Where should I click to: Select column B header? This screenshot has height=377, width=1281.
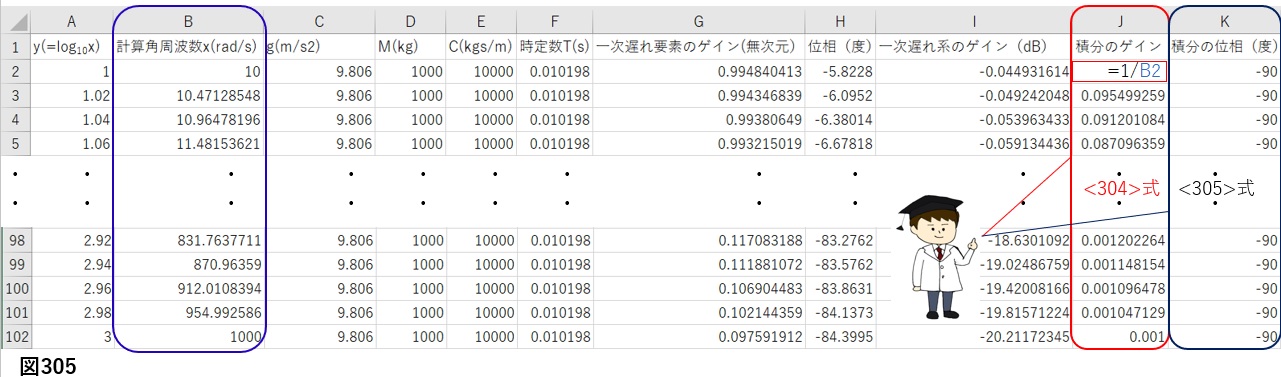(x=189, y=21)
